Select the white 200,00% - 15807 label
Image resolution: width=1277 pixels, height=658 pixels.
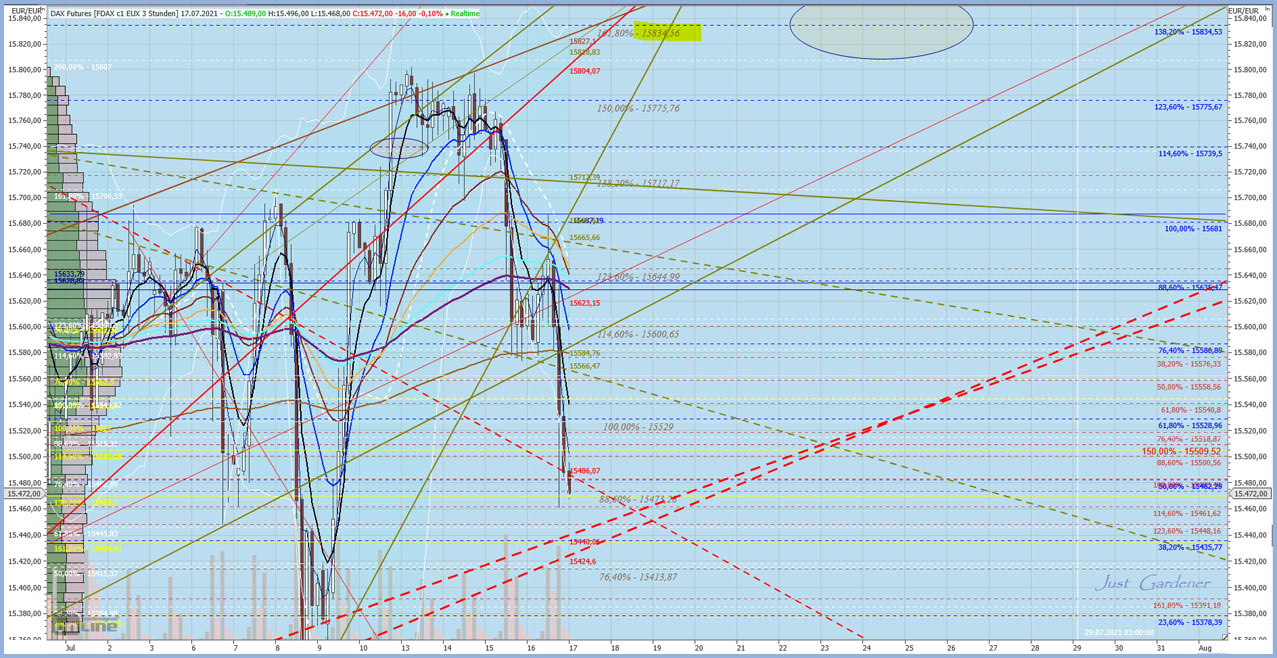coord(82,67)
